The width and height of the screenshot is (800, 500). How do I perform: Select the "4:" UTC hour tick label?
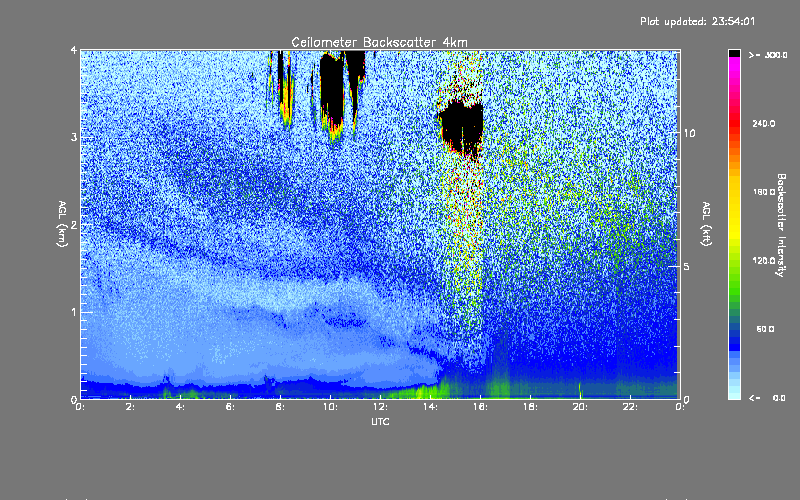pyautogui.click(x=181, y=407)
